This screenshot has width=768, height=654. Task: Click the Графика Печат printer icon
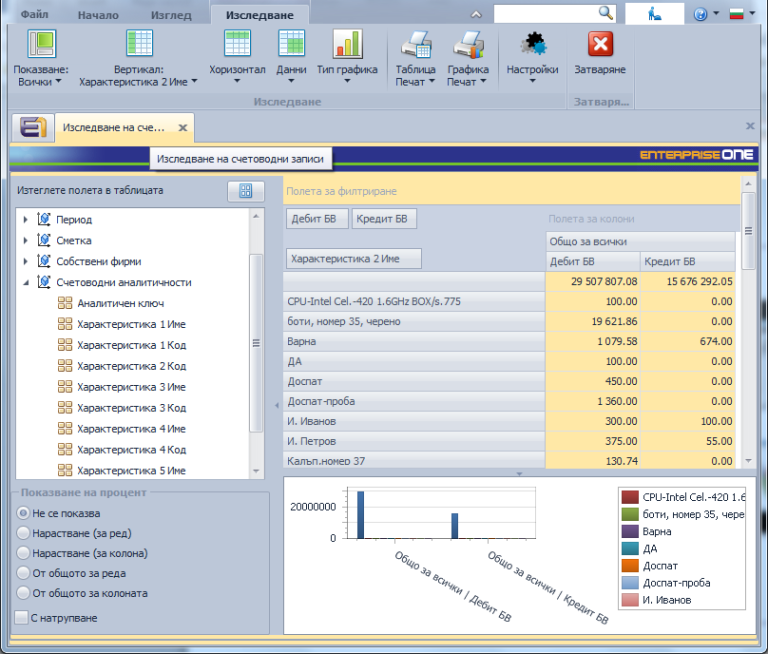pyautogui.click(x=467, y=45)
